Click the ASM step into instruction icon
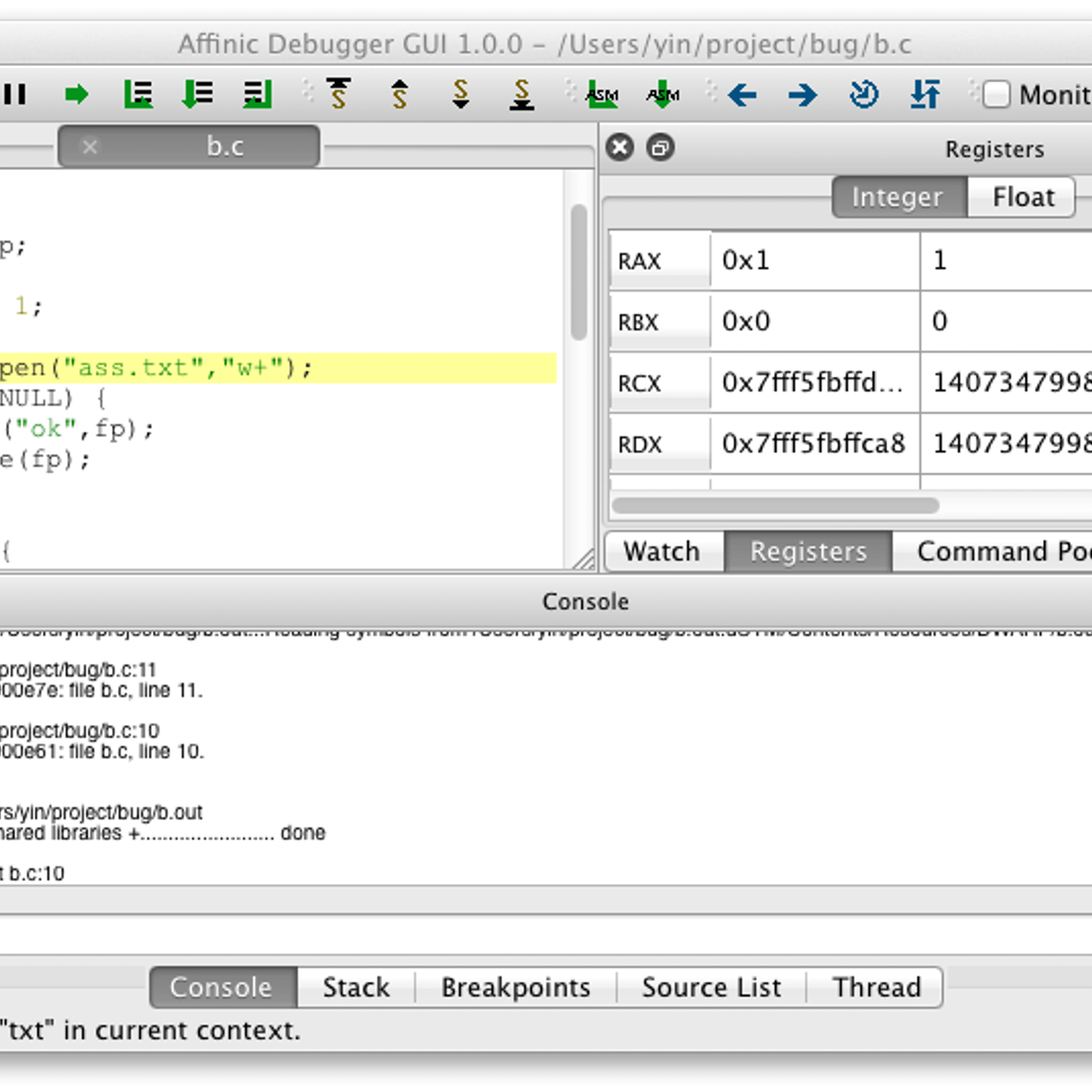 click(663, 94)
